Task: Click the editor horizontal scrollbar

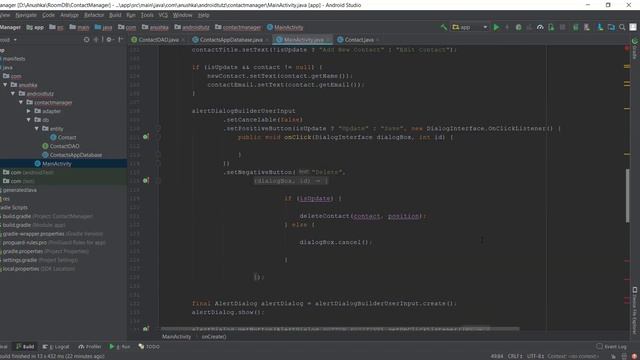Action: [340, 329]
